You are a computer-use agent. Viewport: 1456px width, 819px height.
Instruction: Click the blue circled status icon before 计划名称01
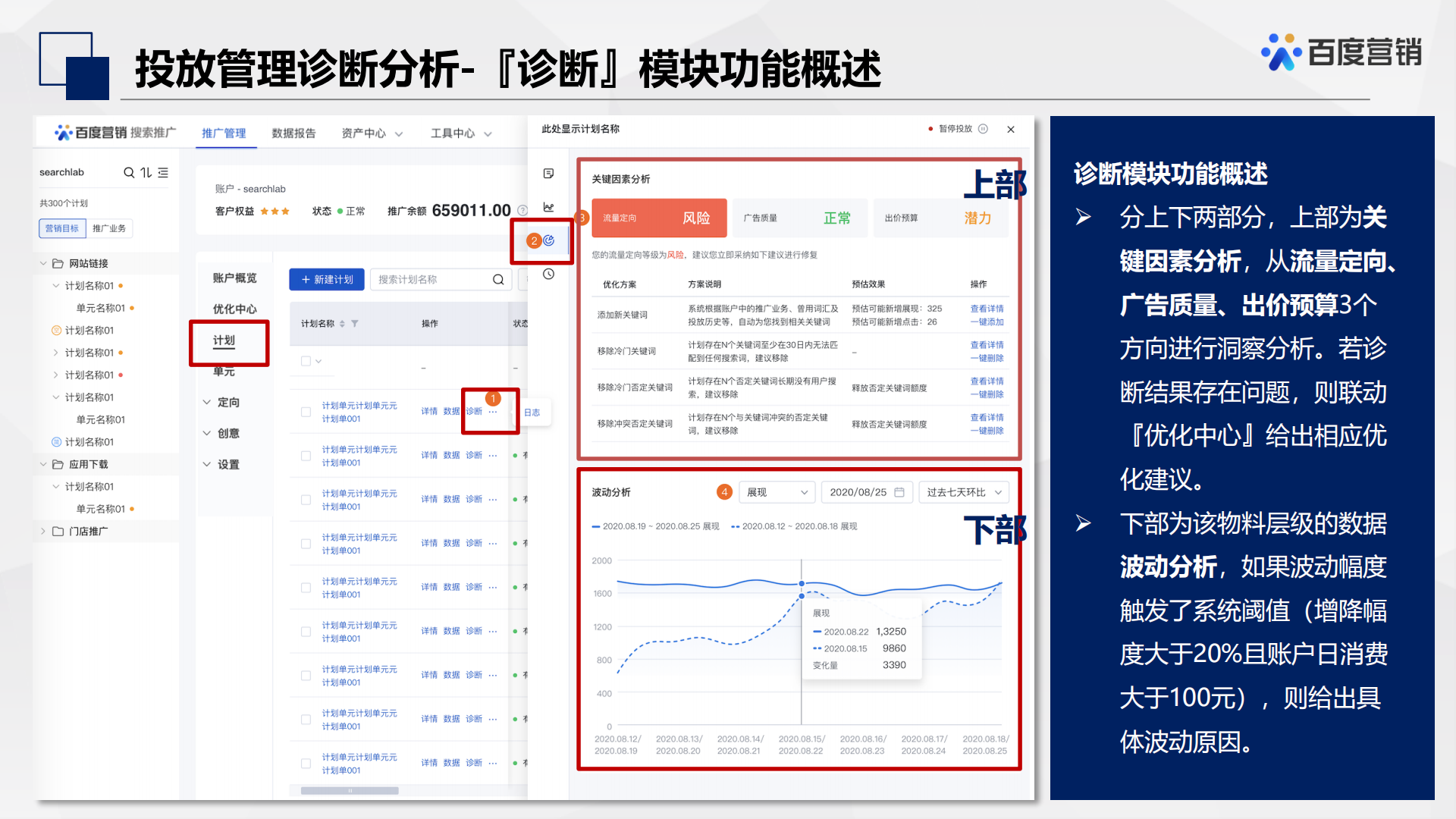(56, 442)
